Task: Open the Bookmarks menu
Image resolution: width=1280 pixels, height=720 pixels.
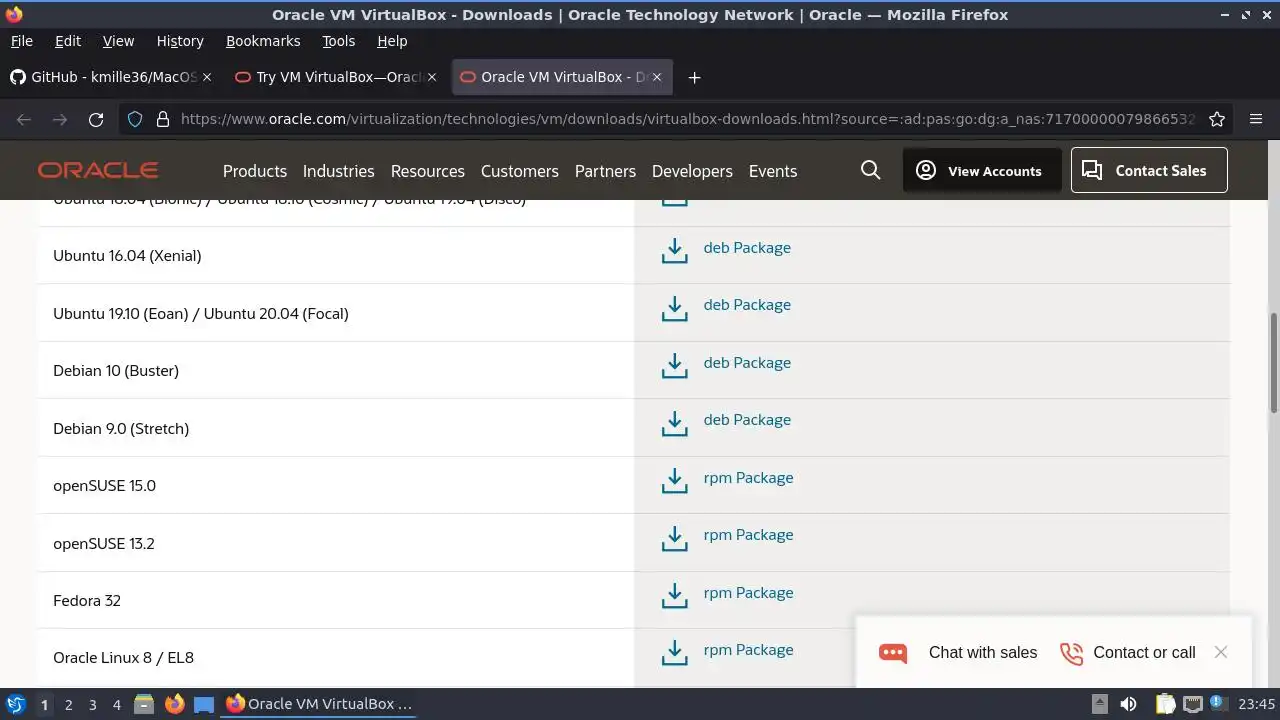Action: (263, 41)
